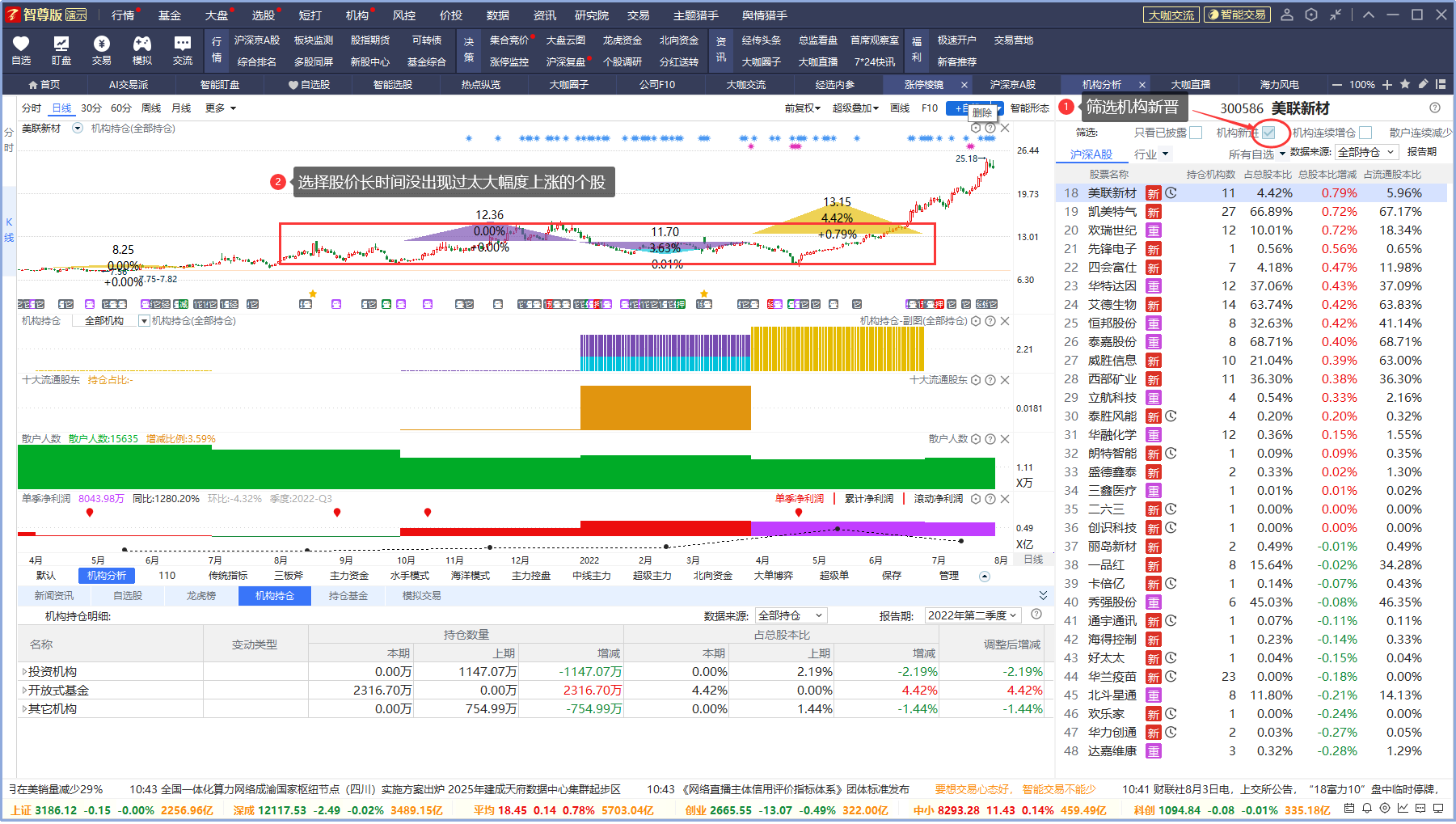
Task: Click the 新 badge in 凯莱特气 row
Action: [x=1154, y=212]
